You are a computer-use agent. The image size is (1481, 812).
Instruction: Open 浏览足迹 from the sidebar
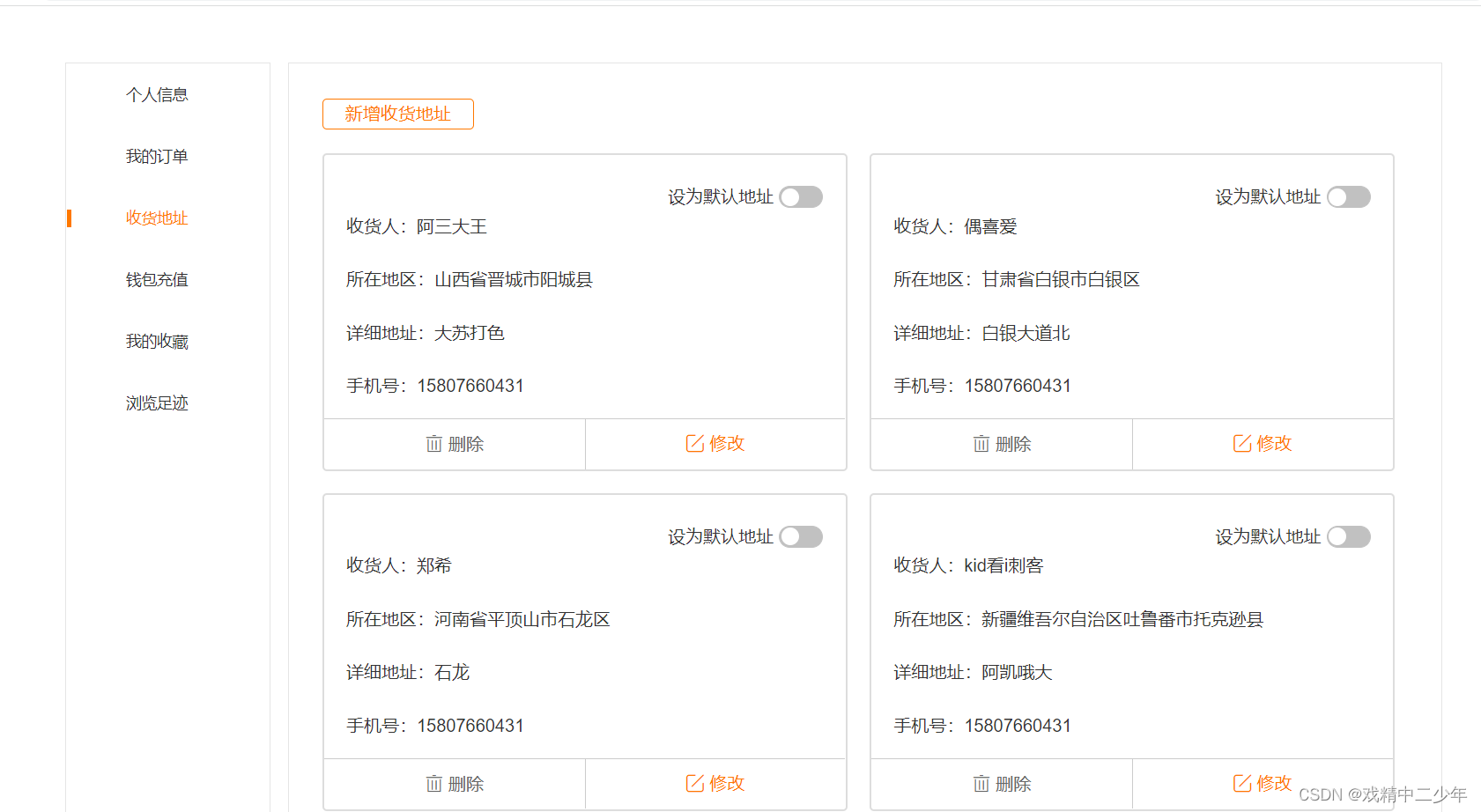click(x=156, y=402)
